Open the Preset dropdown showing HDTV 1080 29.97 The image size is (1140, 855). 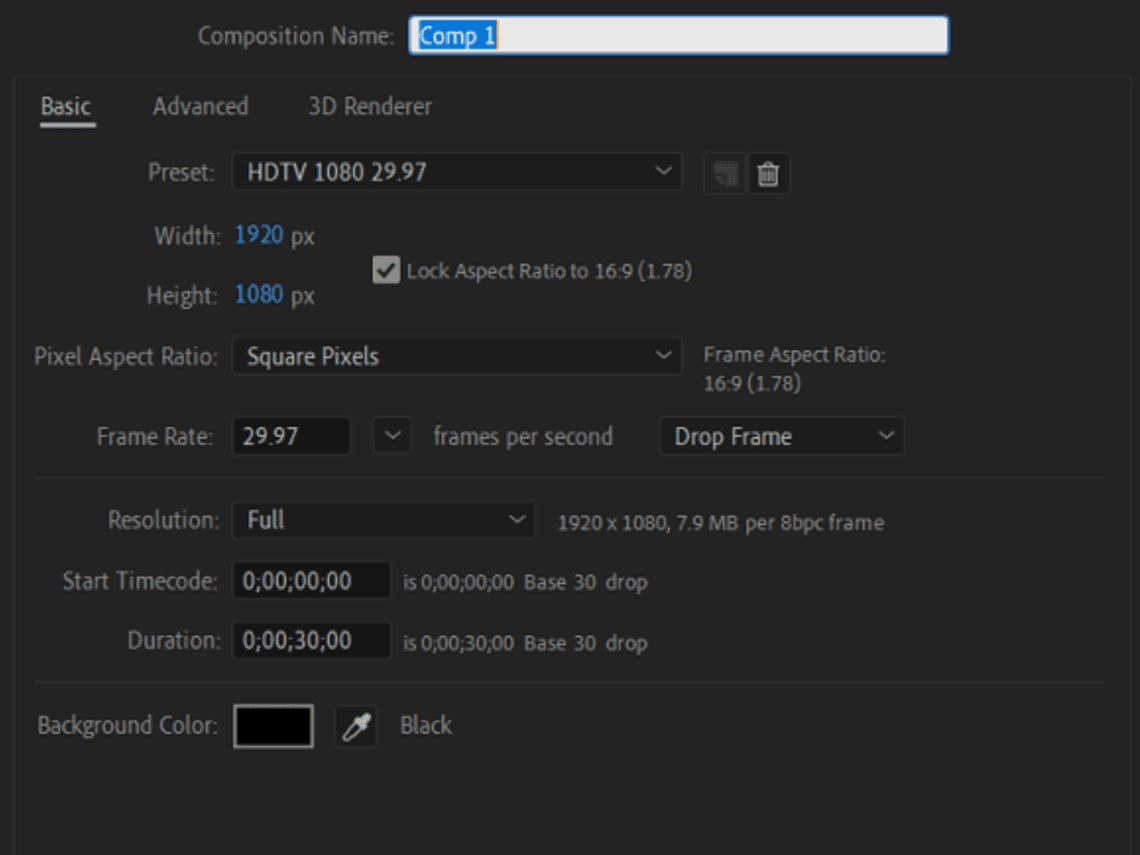[457, 172]
